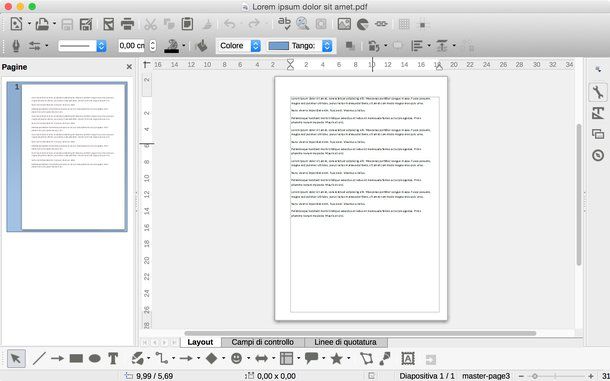This screenshot has width=610, height=381.
Task: Insert a hyperlink with the chain icon
Action: point(381,24)
